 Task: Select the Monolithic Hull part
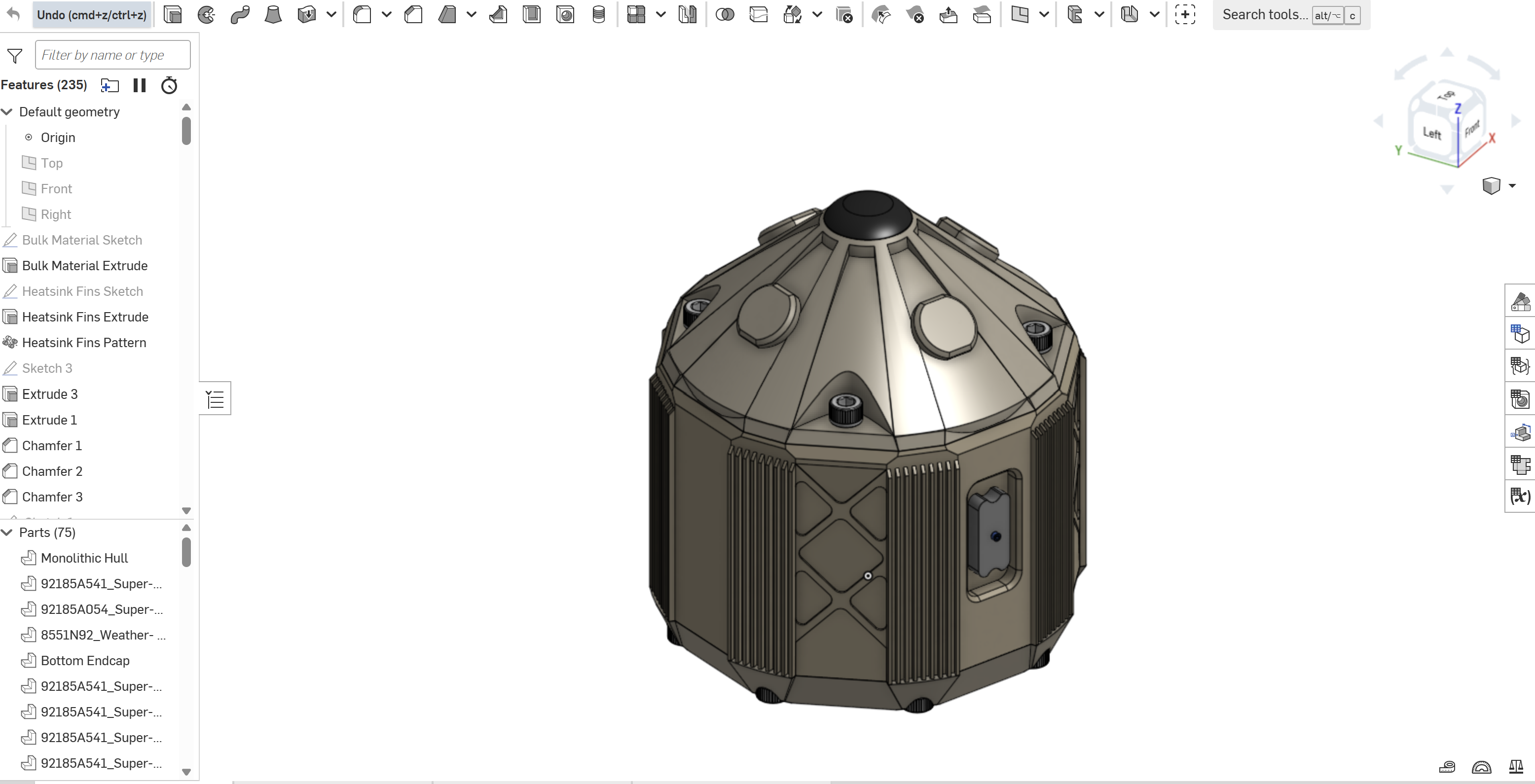coord(84,558)
